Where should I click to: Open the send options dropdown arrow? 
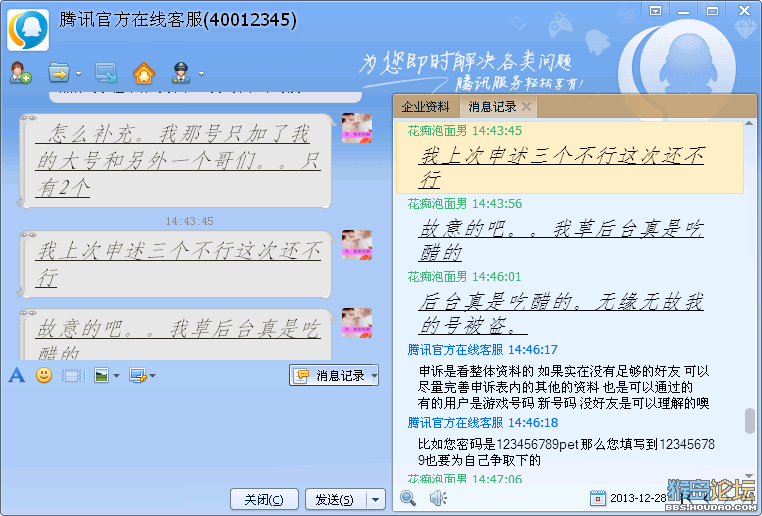pos(375,499)
